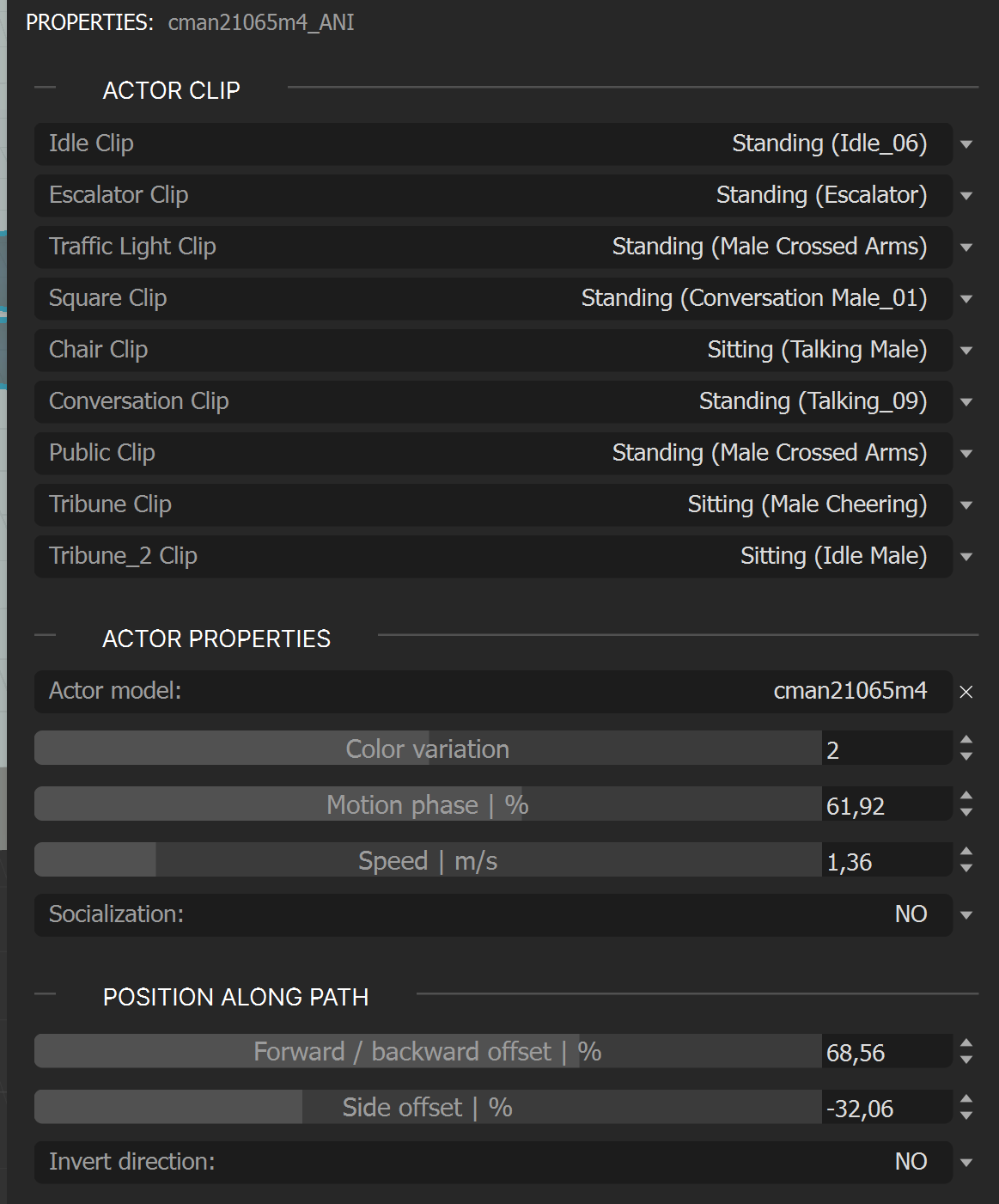Increase Forward / backward offset up arrow
The image size is (999, 1204).
click(966, 1043)
